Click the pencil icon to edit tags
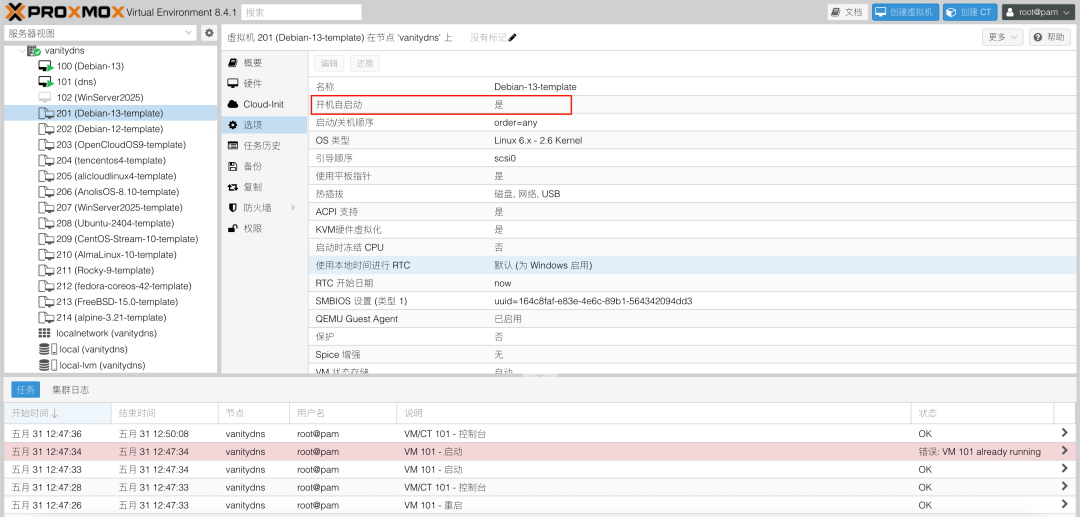The image size is (1080, 517). [512, 38]
